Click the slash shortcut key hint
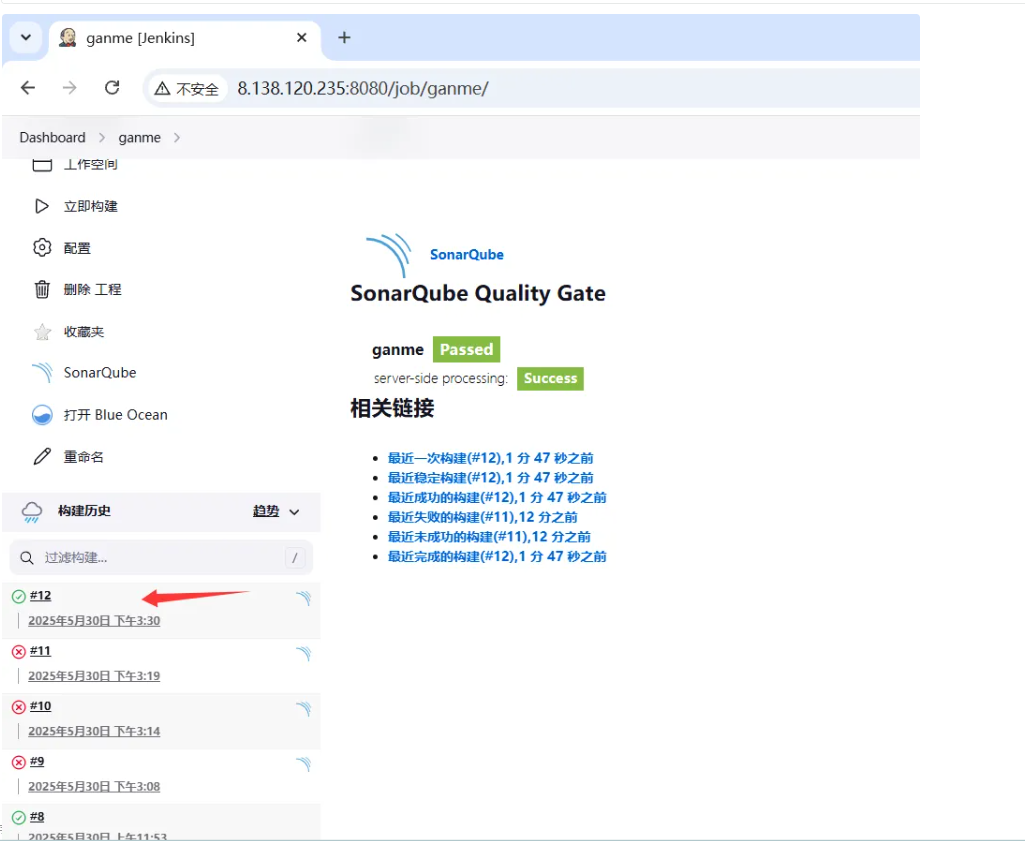This screenshot has width=1025, height=841. point(295,557)
